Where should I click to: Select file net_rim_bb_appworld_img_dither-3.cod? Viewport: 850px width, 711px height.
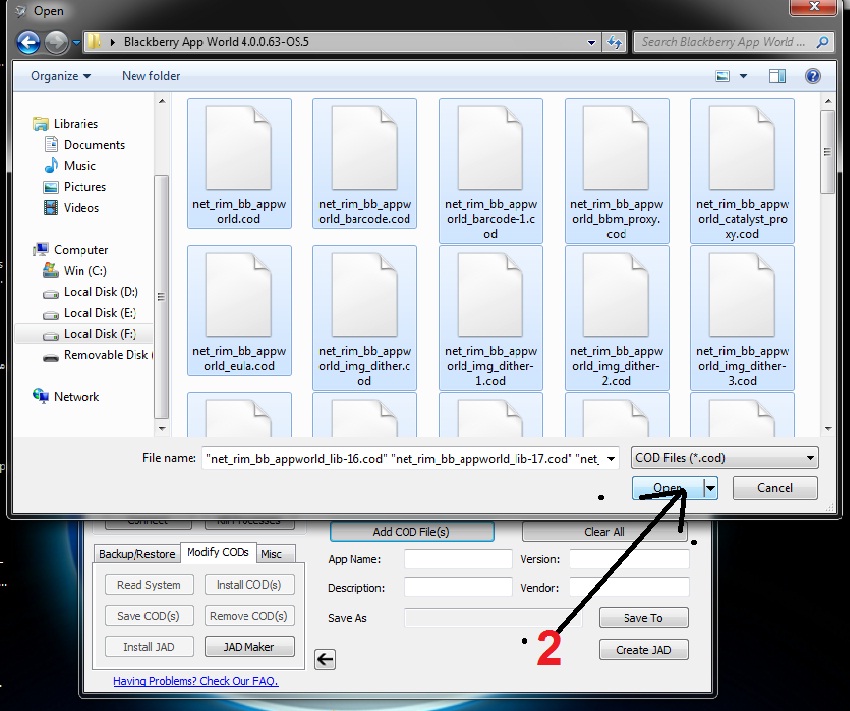(x=742, y=318)
